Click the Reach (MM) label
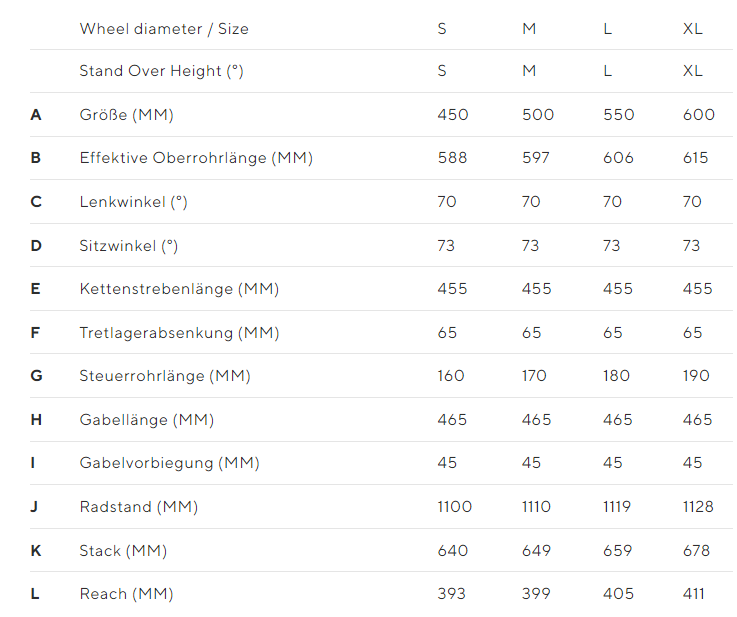 click(x=126, y=594)
